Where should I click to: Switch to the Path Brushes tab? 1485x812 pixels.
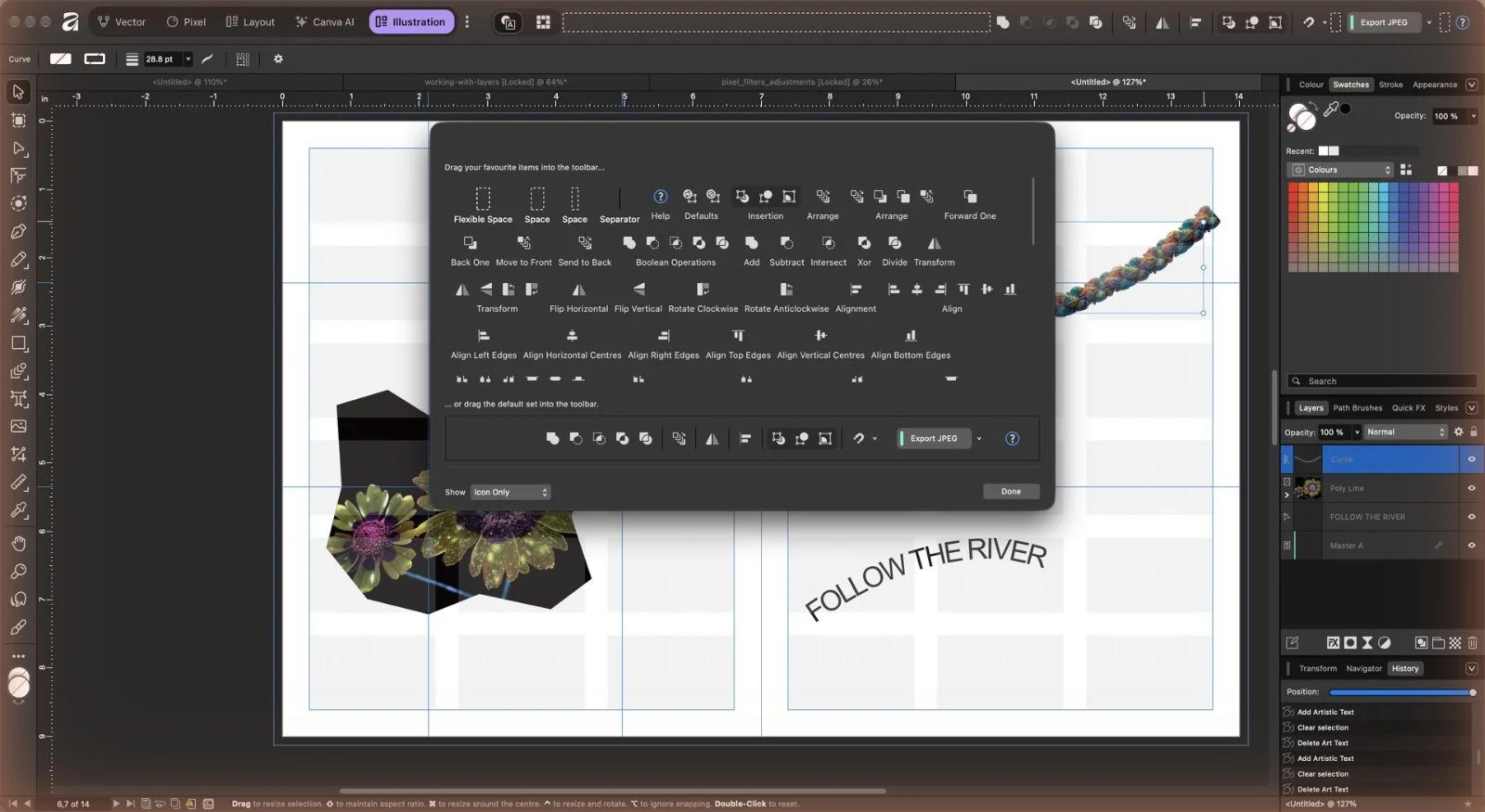(x=1357, y=407)
